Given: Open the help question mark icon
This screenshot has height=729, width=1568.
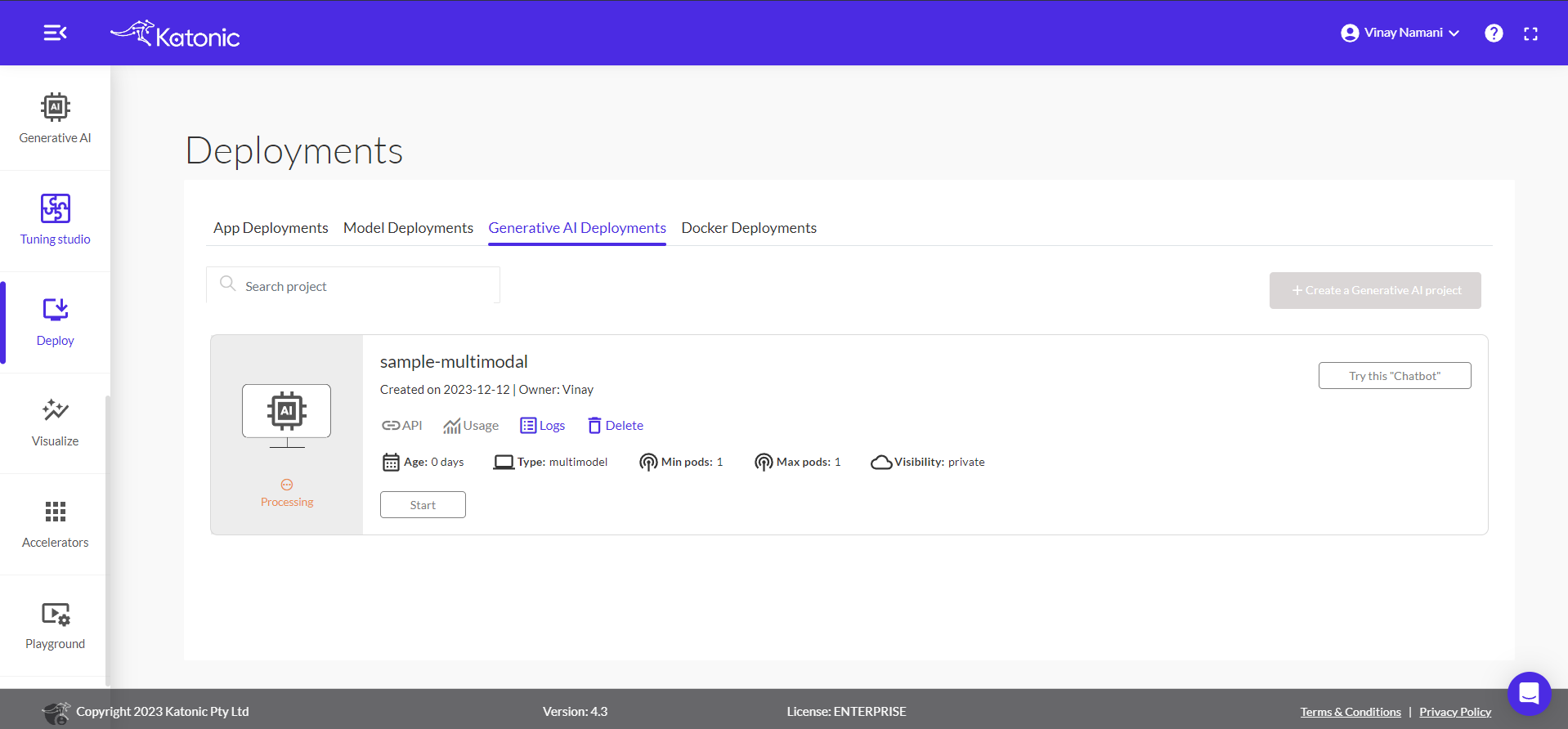Looking at the screenshot, I should point(1494,33).
